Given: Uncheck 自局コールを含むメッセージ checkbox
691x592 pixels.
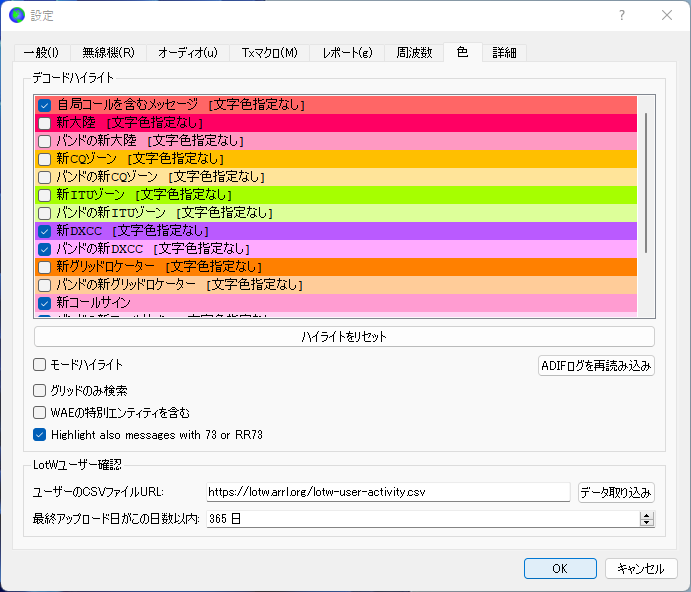Looking at the screenshot, I should (x=45, y=105).
